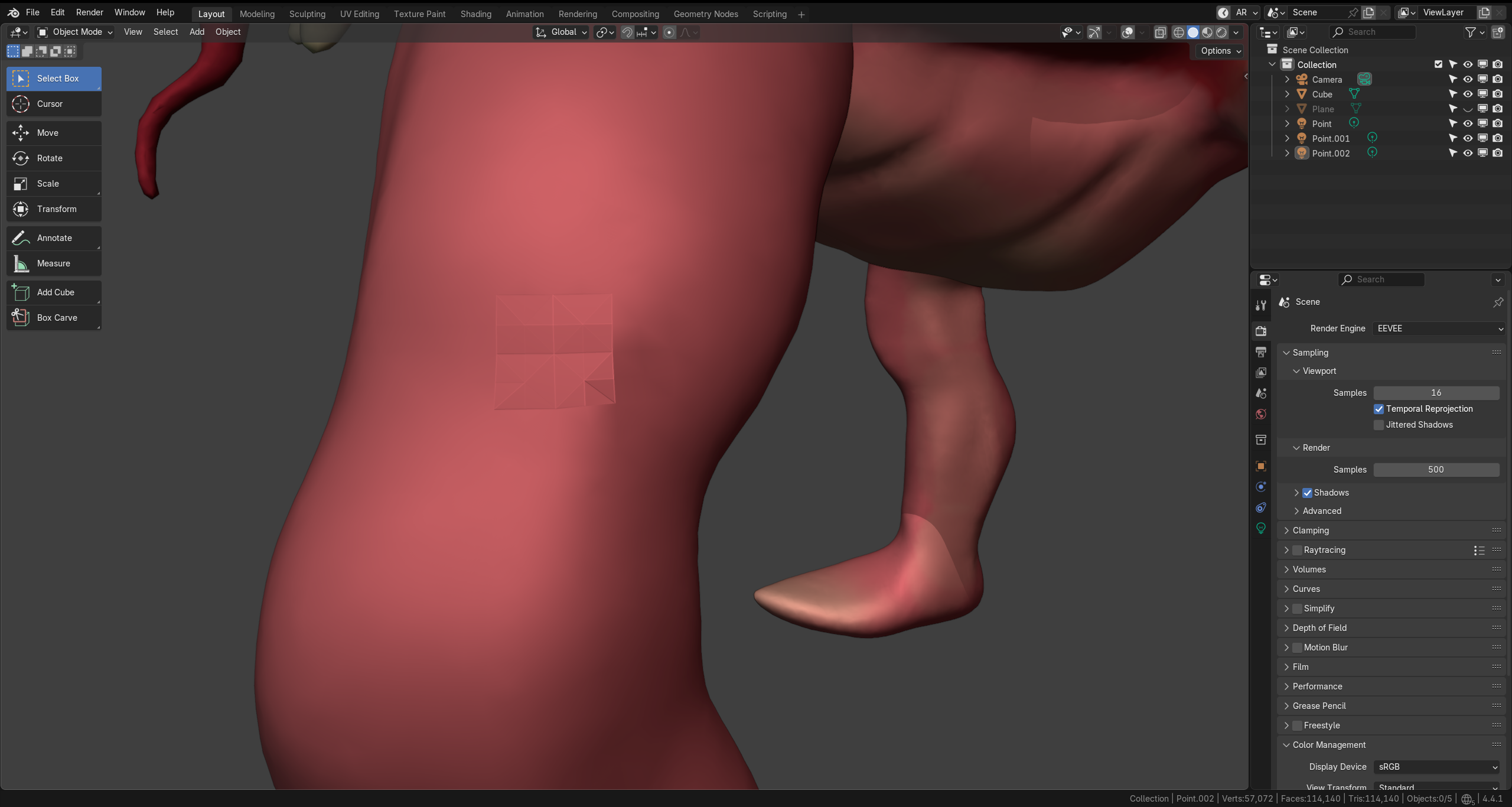Open the Render properties tab icon
Screen dimensions: 1512x807
pyautogui.click(x=1261, y=331)
